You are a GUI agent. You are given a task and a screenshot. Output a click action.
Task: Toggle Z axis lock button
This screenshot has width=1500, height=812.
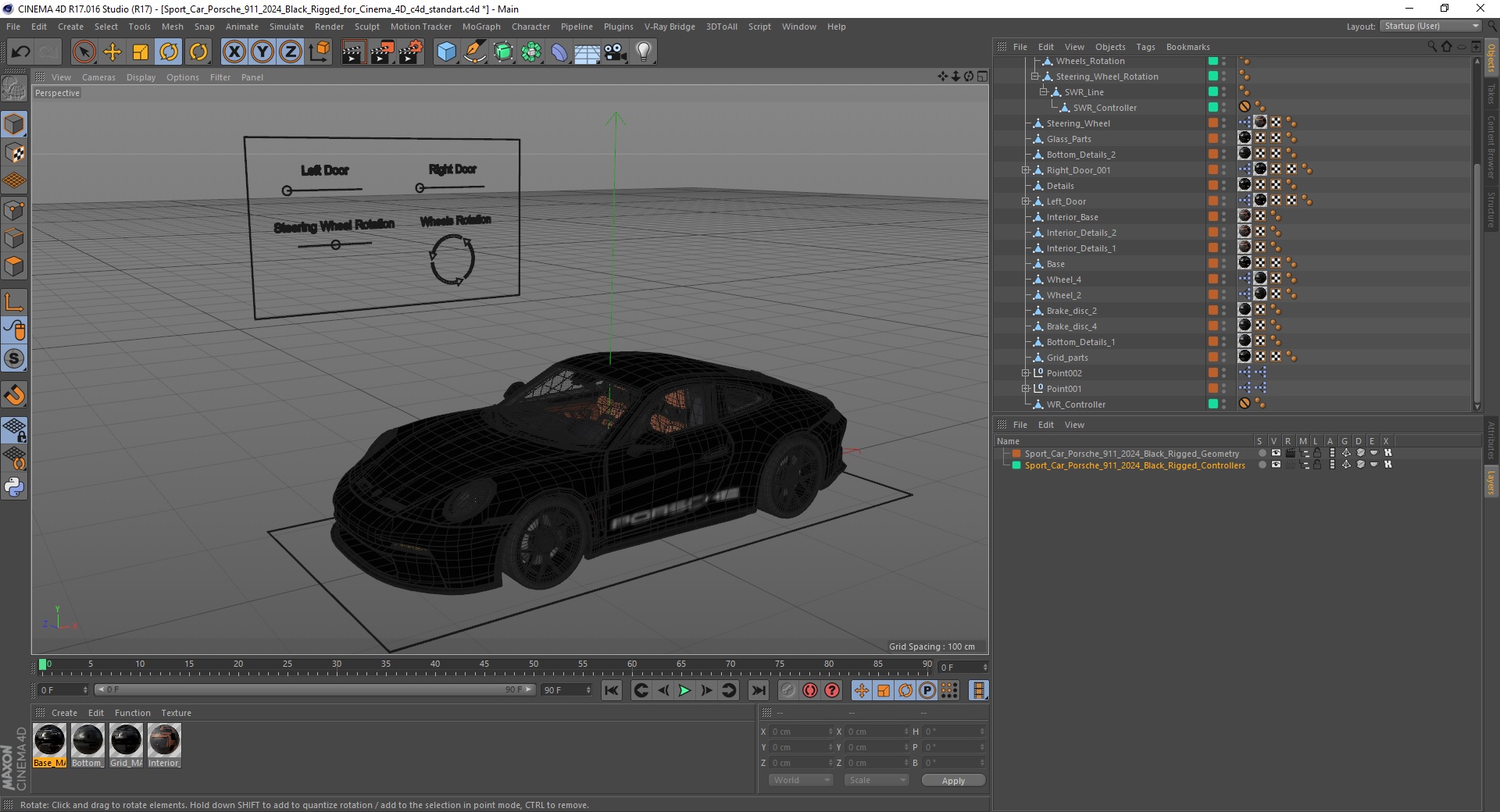click(x=290, y=52)
